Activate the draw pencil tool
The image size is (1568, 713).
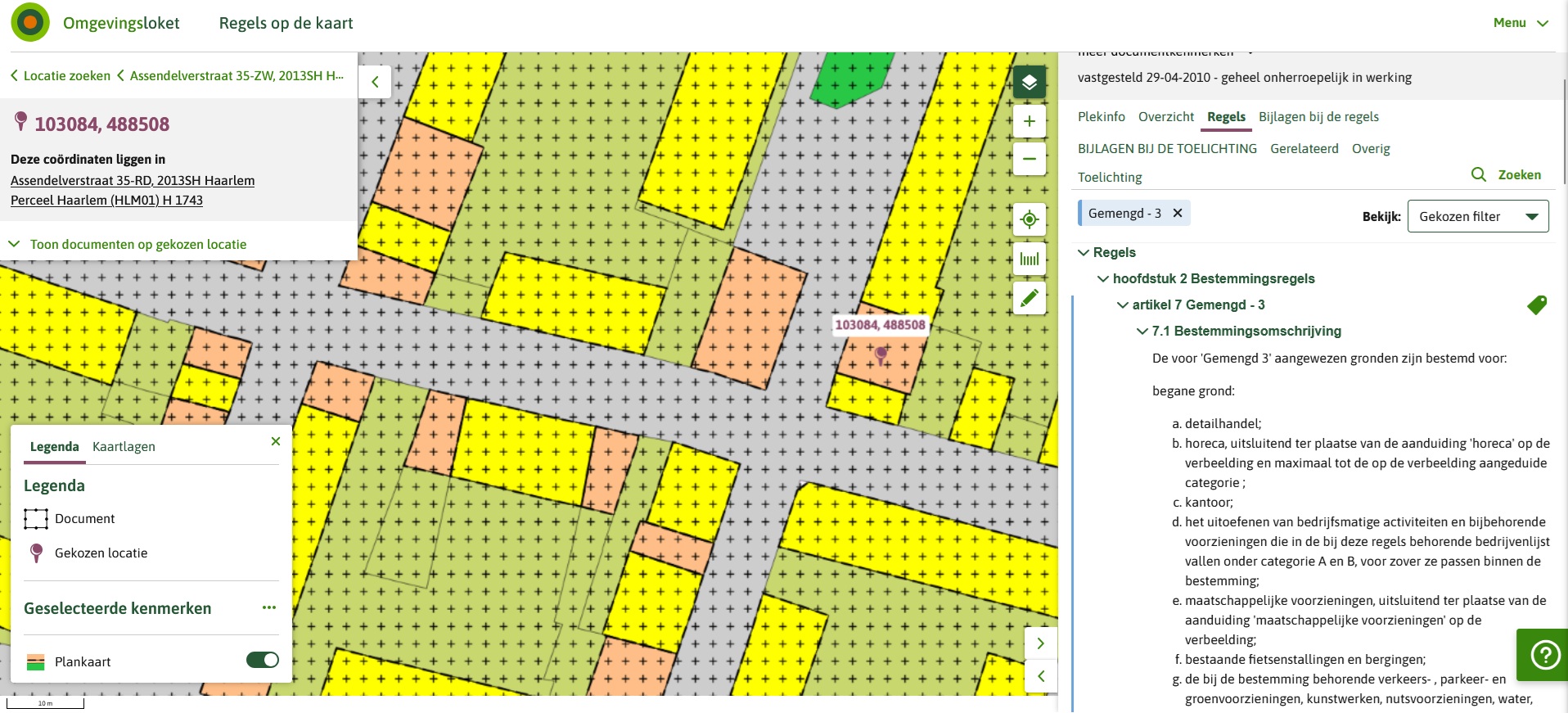click(x=1030, y=297)
